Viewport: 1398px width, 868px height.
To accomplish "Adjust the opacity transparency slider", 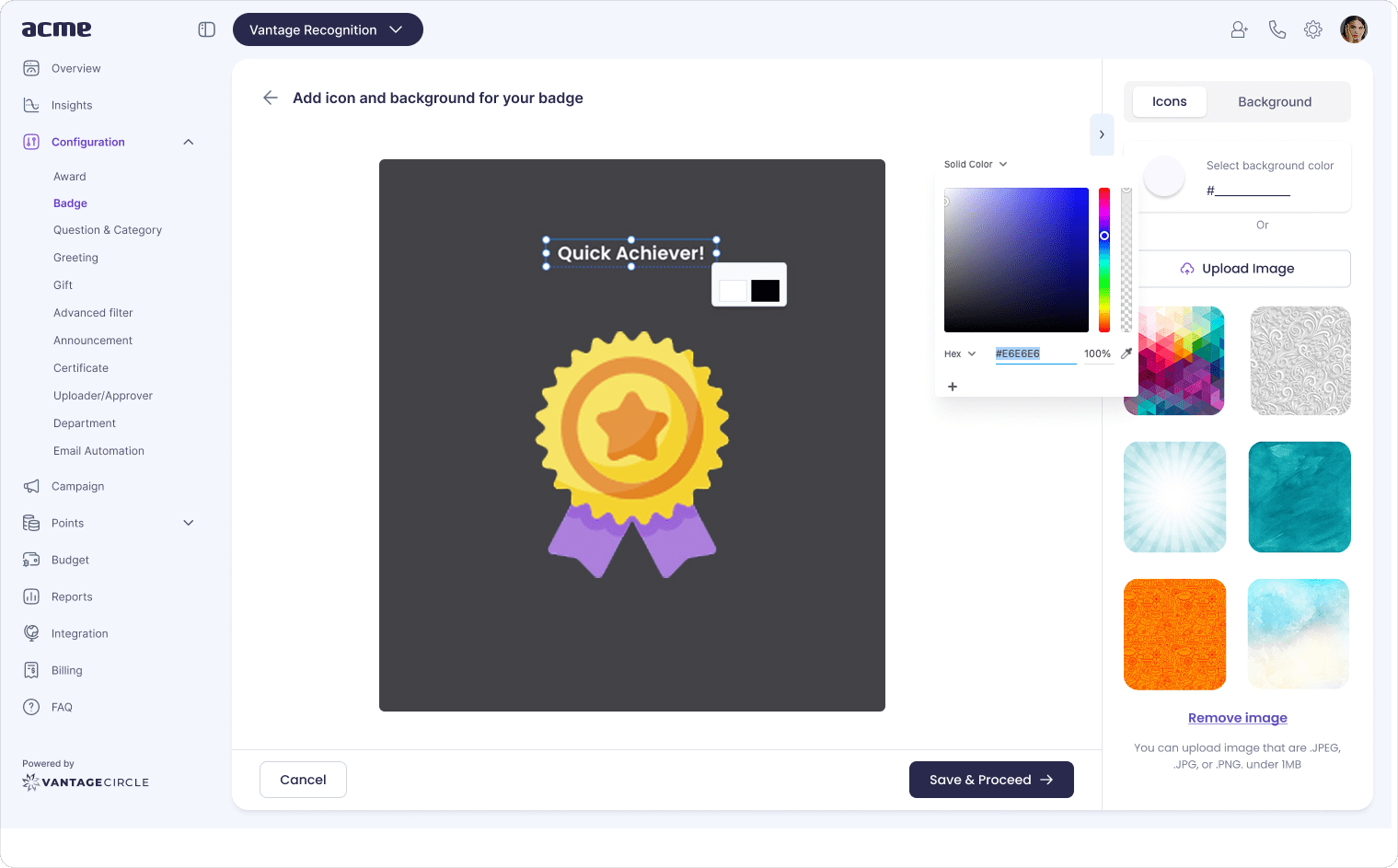I will tap(1126, 260).
